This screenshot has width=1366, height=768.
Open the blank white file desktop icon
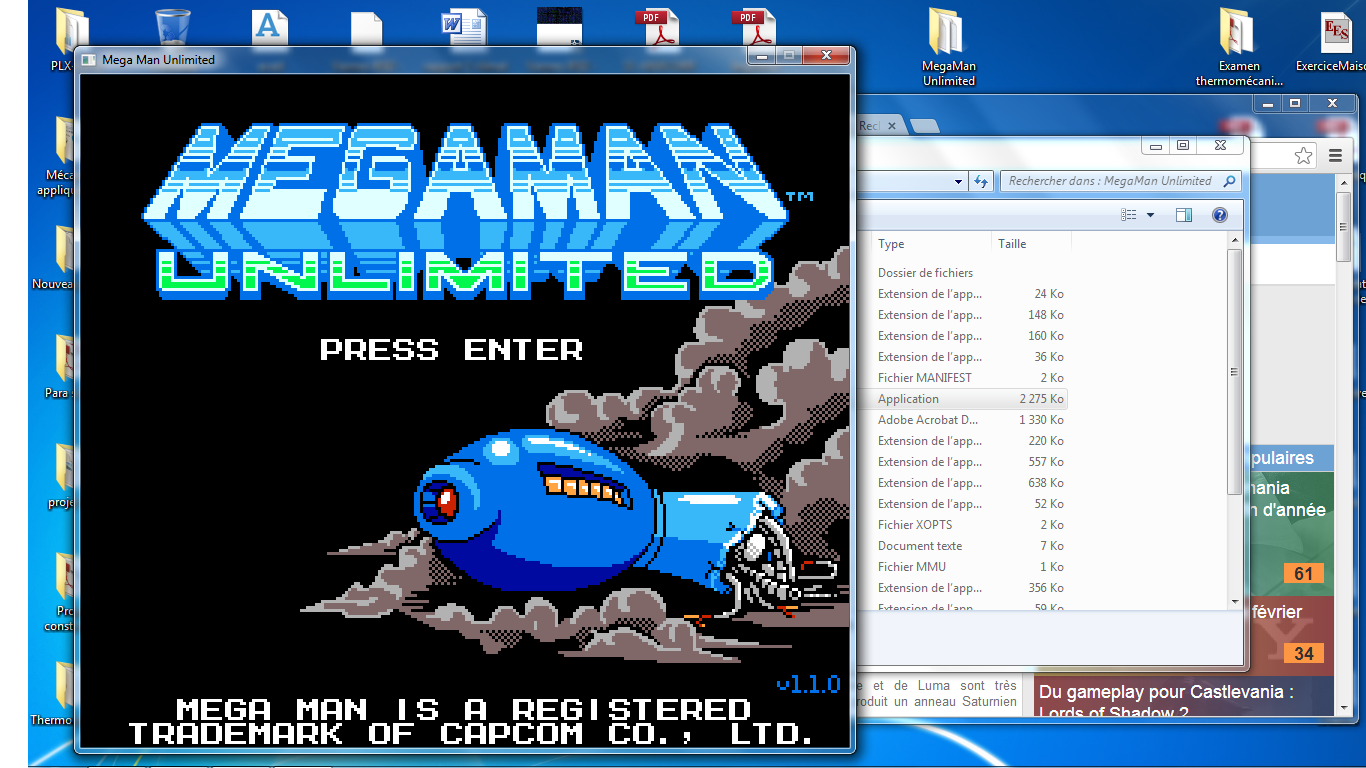[366, 28]
